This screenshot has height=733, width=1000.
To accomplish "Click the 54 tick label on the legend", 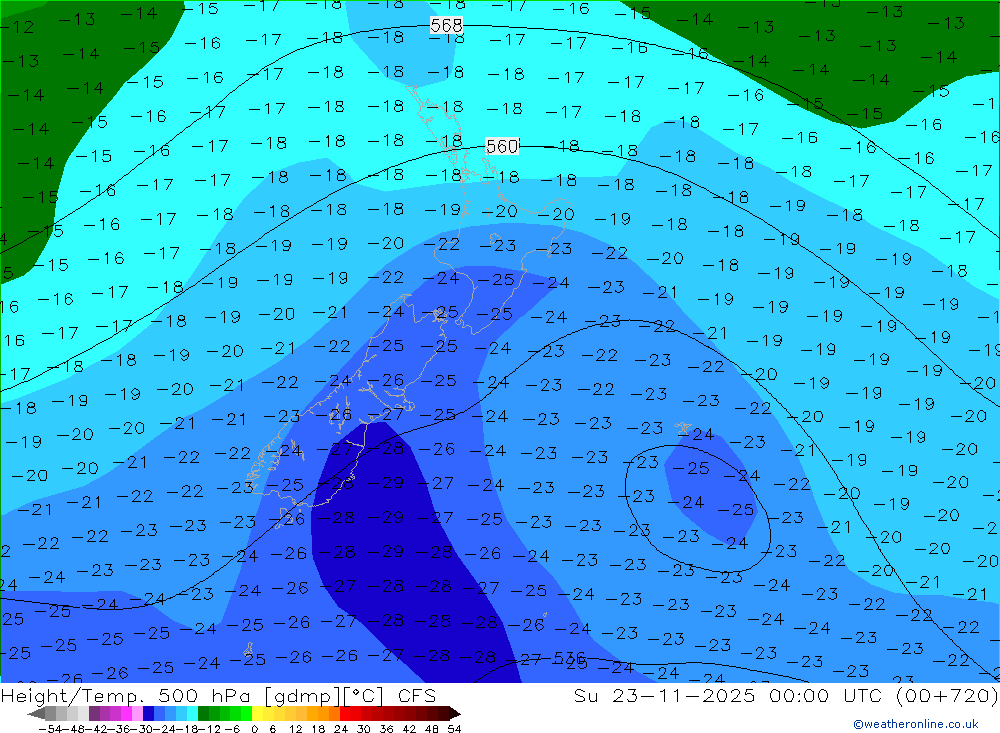I will click(x=454, y=729).
